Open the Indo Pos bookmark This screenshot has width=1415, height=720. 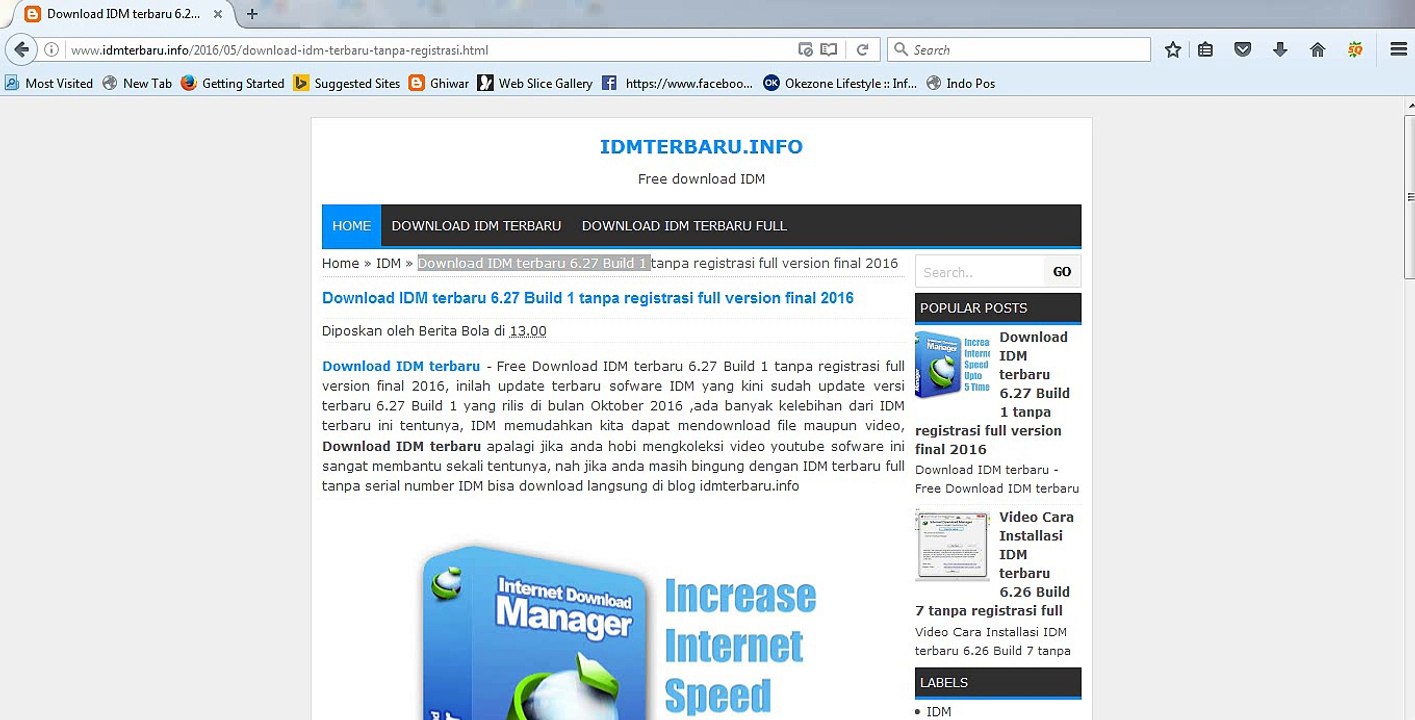pyautogui.click(x=961, y=83)
